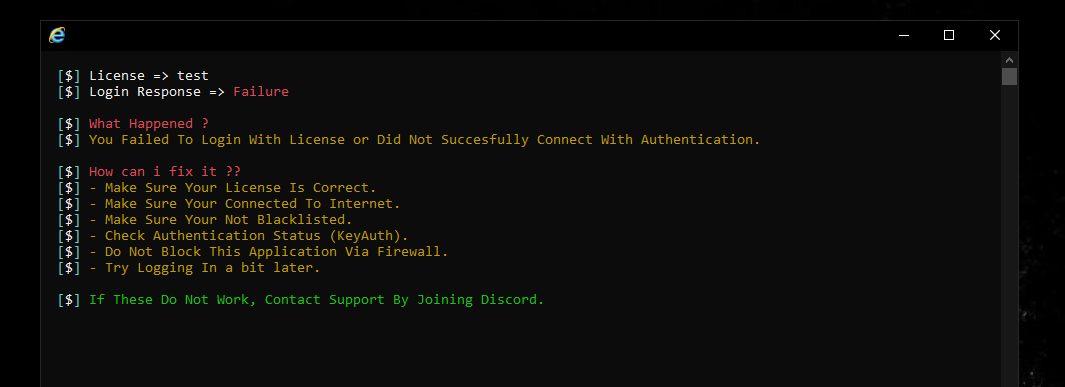Click the scrollbar track below the thumb

1009,236
